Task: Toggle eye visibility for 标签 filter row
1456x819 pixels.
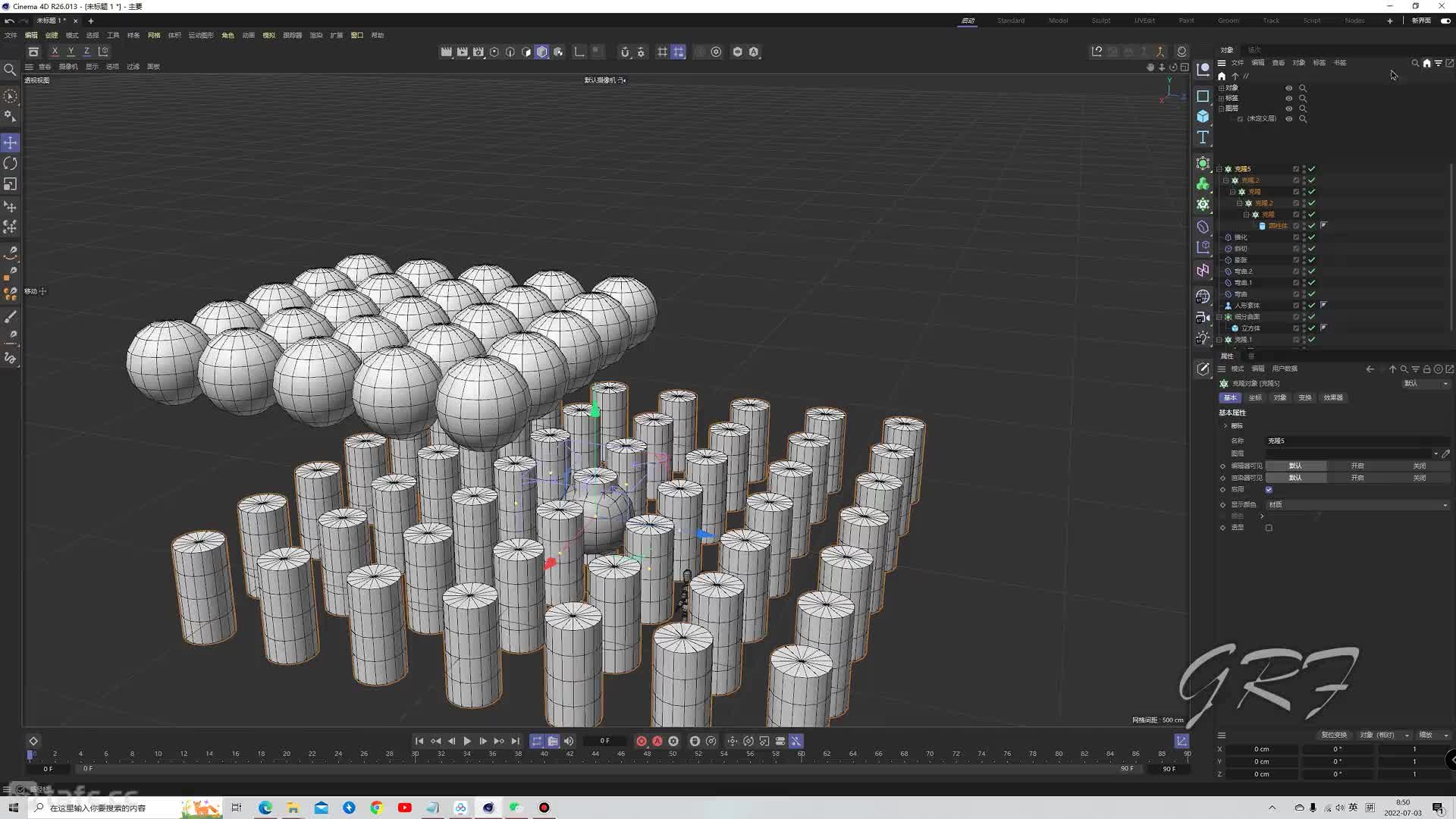Action: (1288, 98)
